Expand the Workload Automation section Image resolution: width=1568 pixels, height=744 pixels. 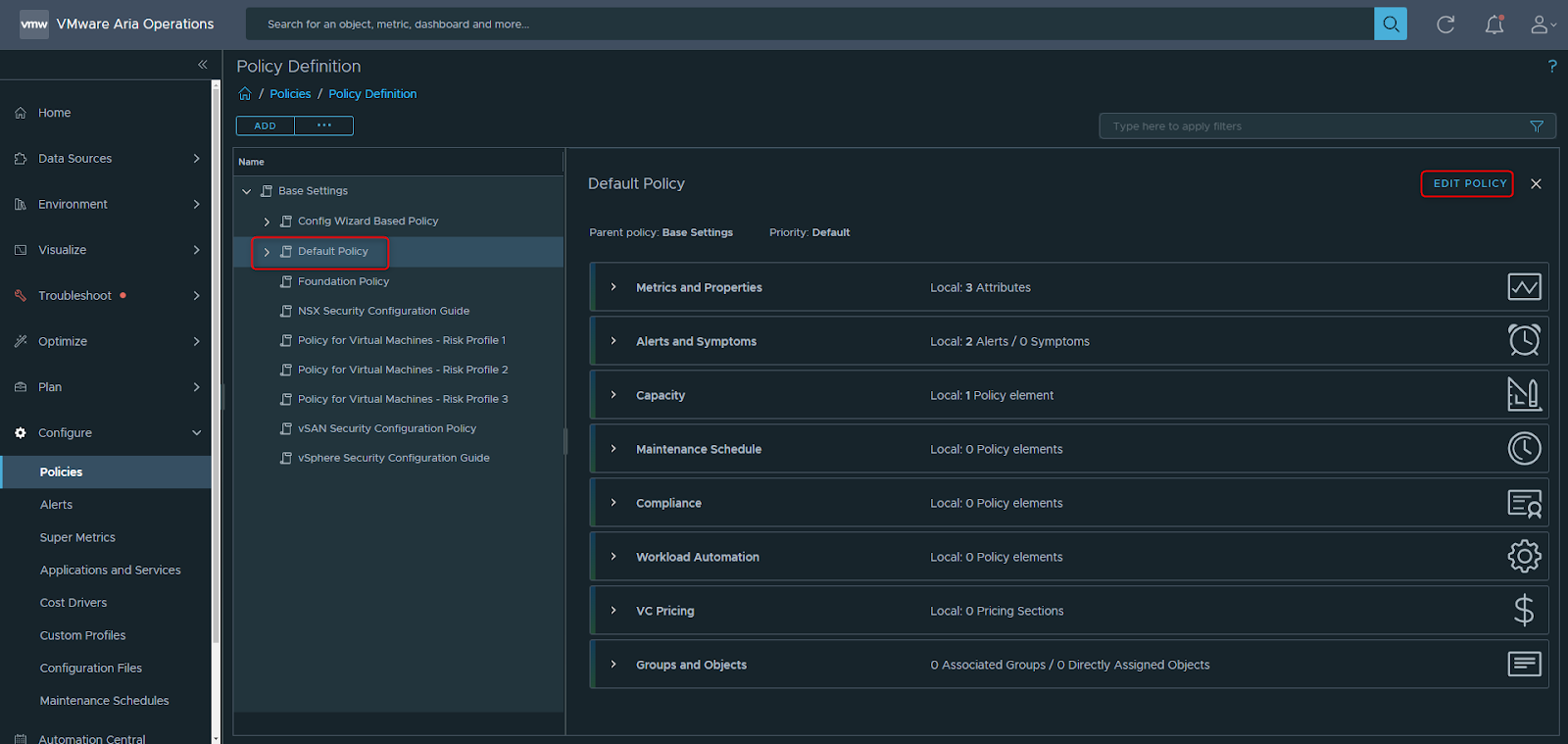pos(613,557)
